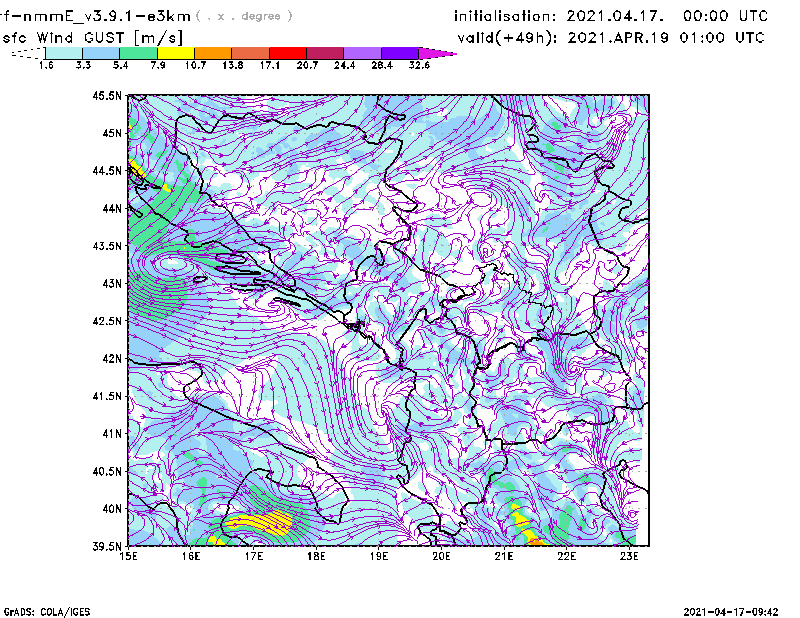Click the 41N latitude label
Image resolution: width=800 pixels, height=618 pixels.
(x=112, y=434)
